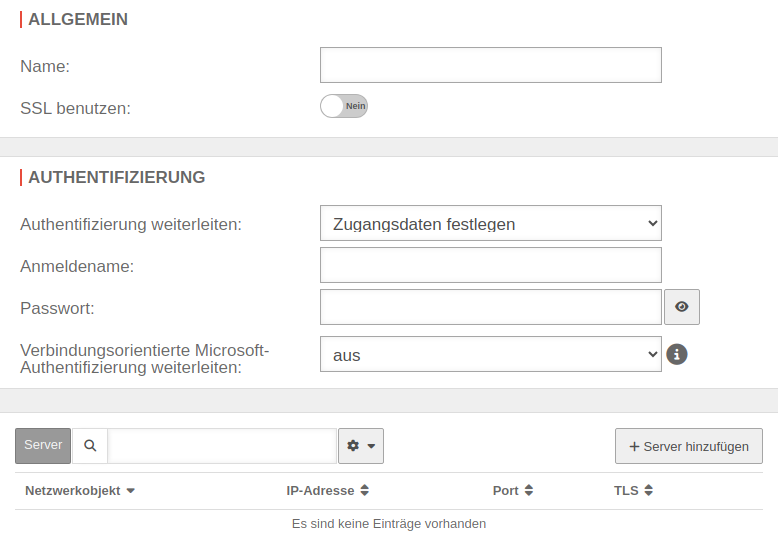Image resolution: width=778 pixels, height=553 pixels.
Task: Sort by Netzwerkobjekt column arrow
Action: pyautogui.click(x=131, y=491)
